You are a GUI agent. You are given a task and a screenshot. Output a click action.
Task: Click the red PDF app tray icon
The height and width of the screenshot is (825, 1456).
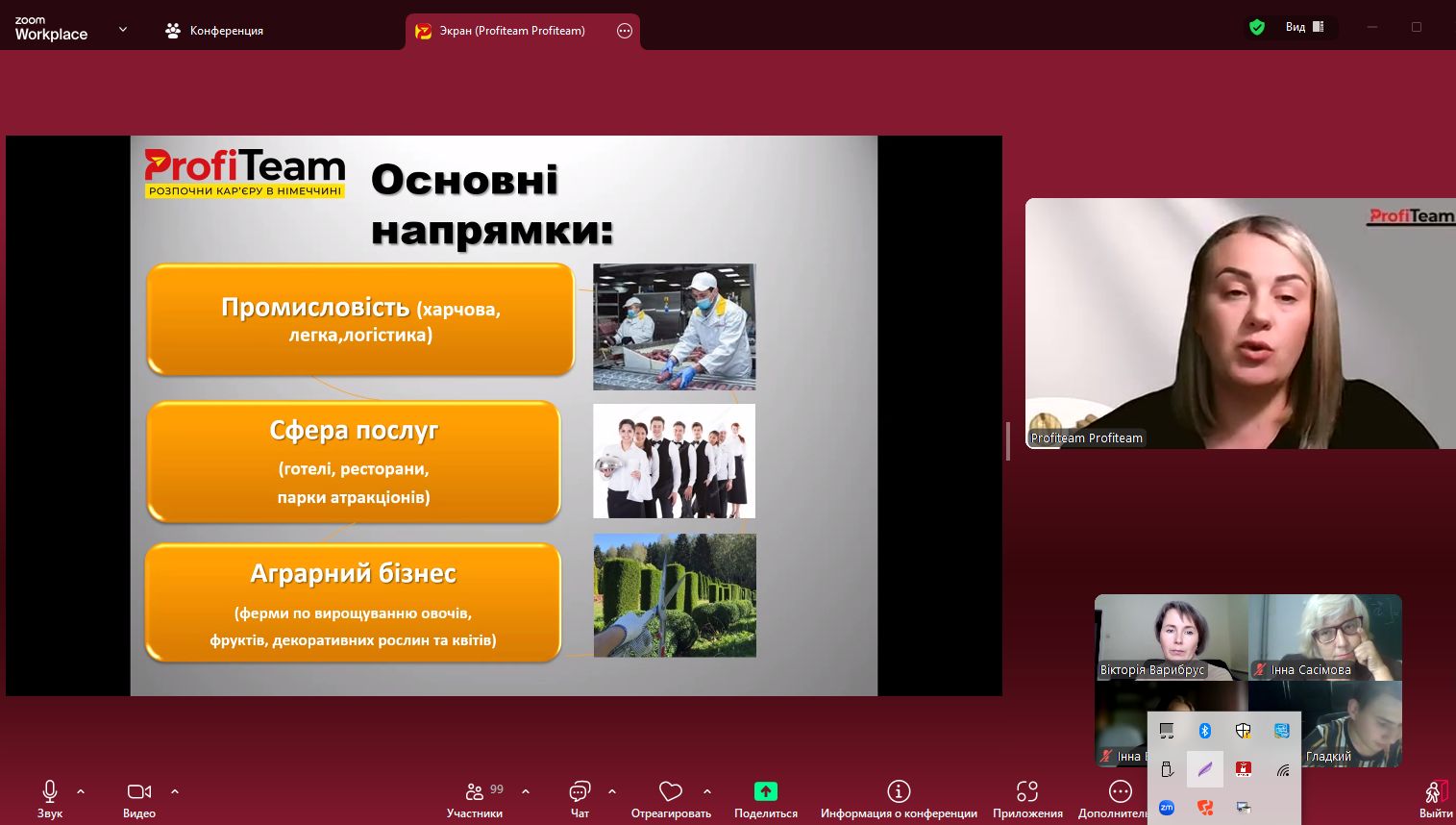1244,769
